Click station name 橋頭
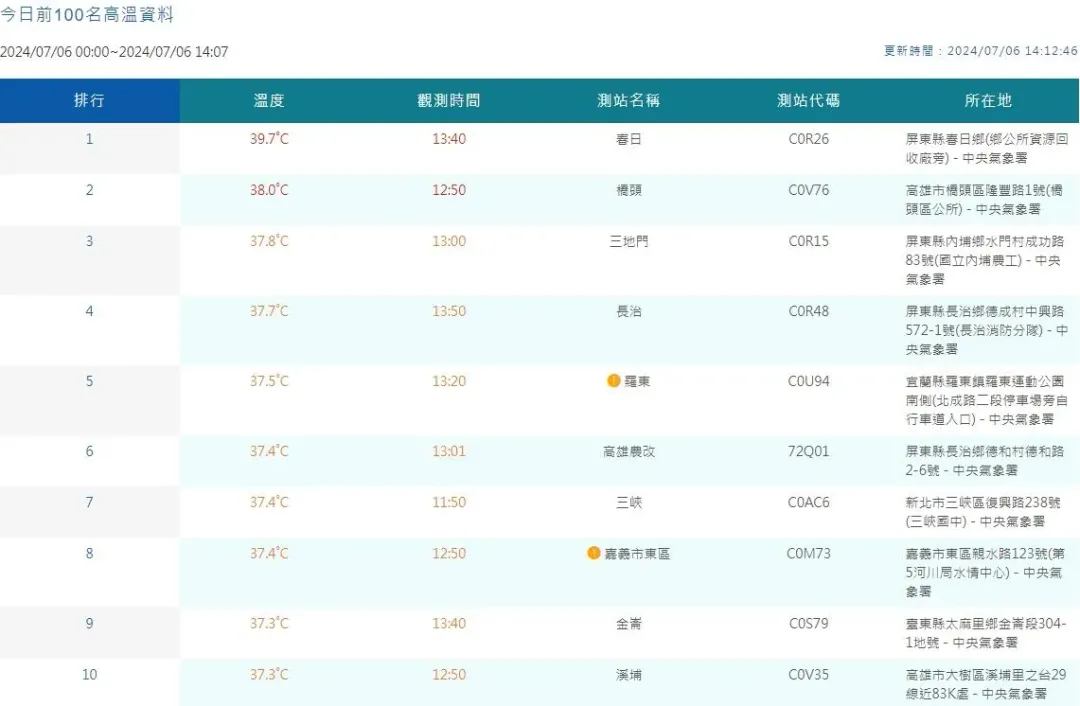This screenshot has width=1080, height=706. (629, 190)
